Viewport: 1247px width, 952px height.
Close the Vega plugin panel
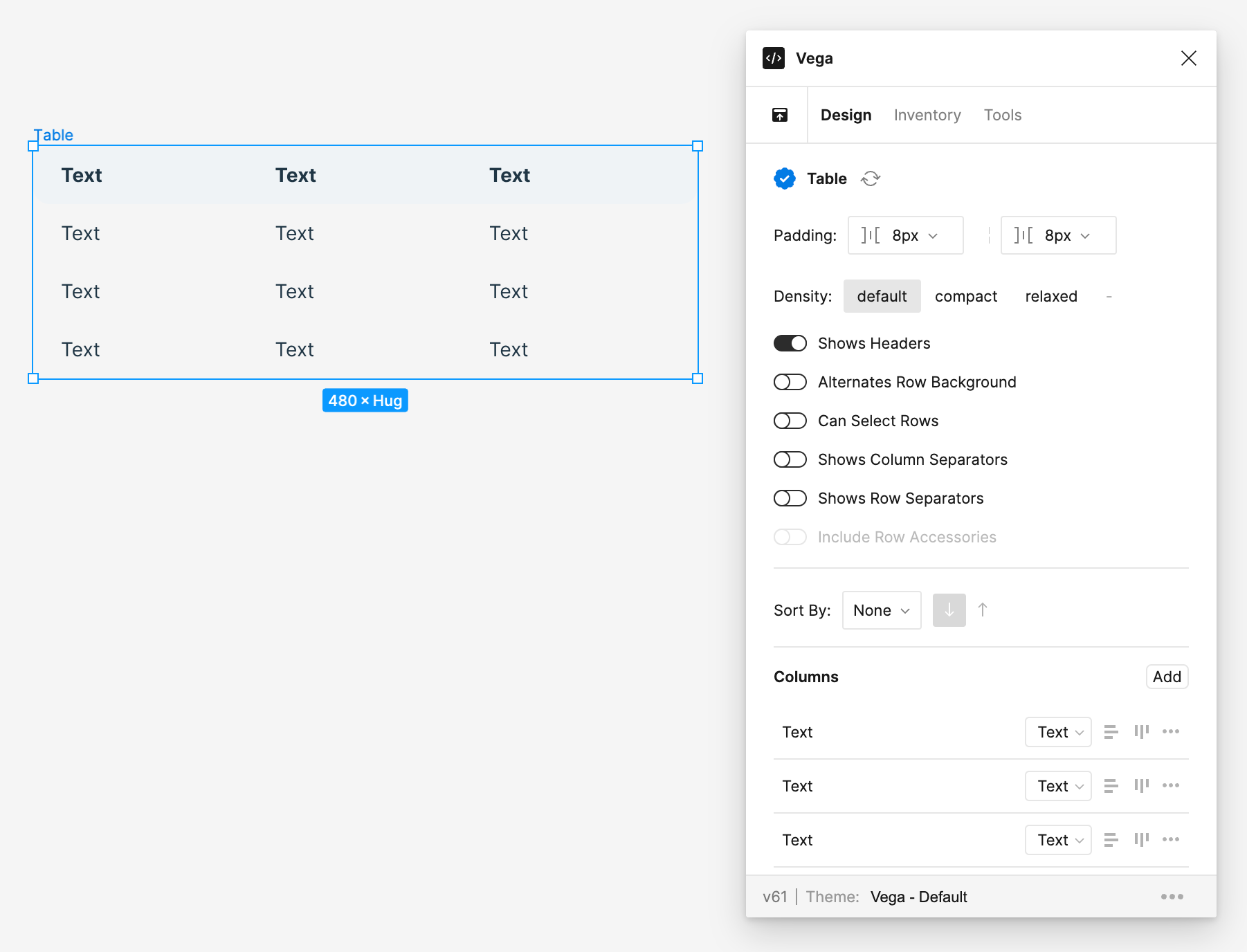[x=1189, y=58]
